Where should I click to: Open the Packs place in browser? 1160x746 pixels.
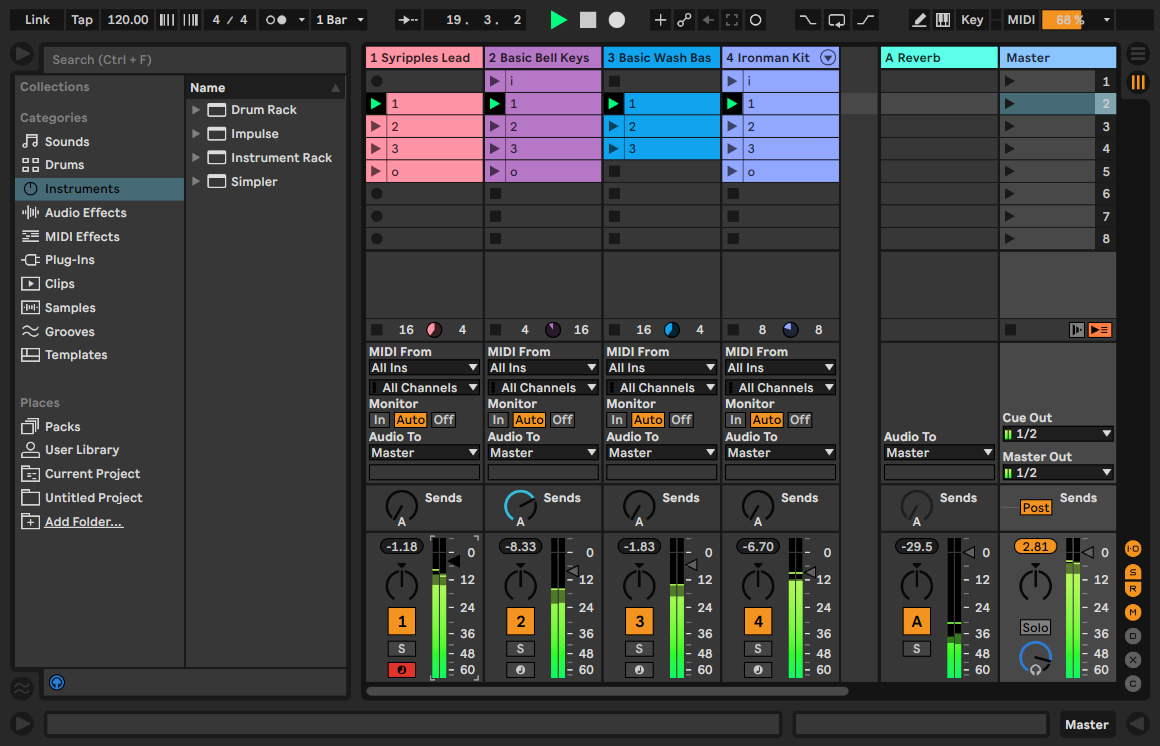pyautogui.click(x=62, y=427)
